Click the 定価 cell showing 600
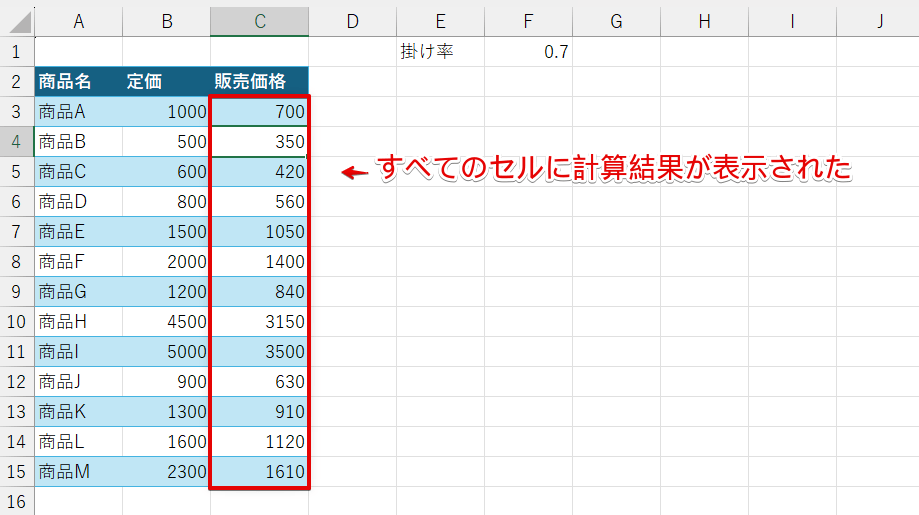The image size is (919, 515). click(x=166, y=172)
